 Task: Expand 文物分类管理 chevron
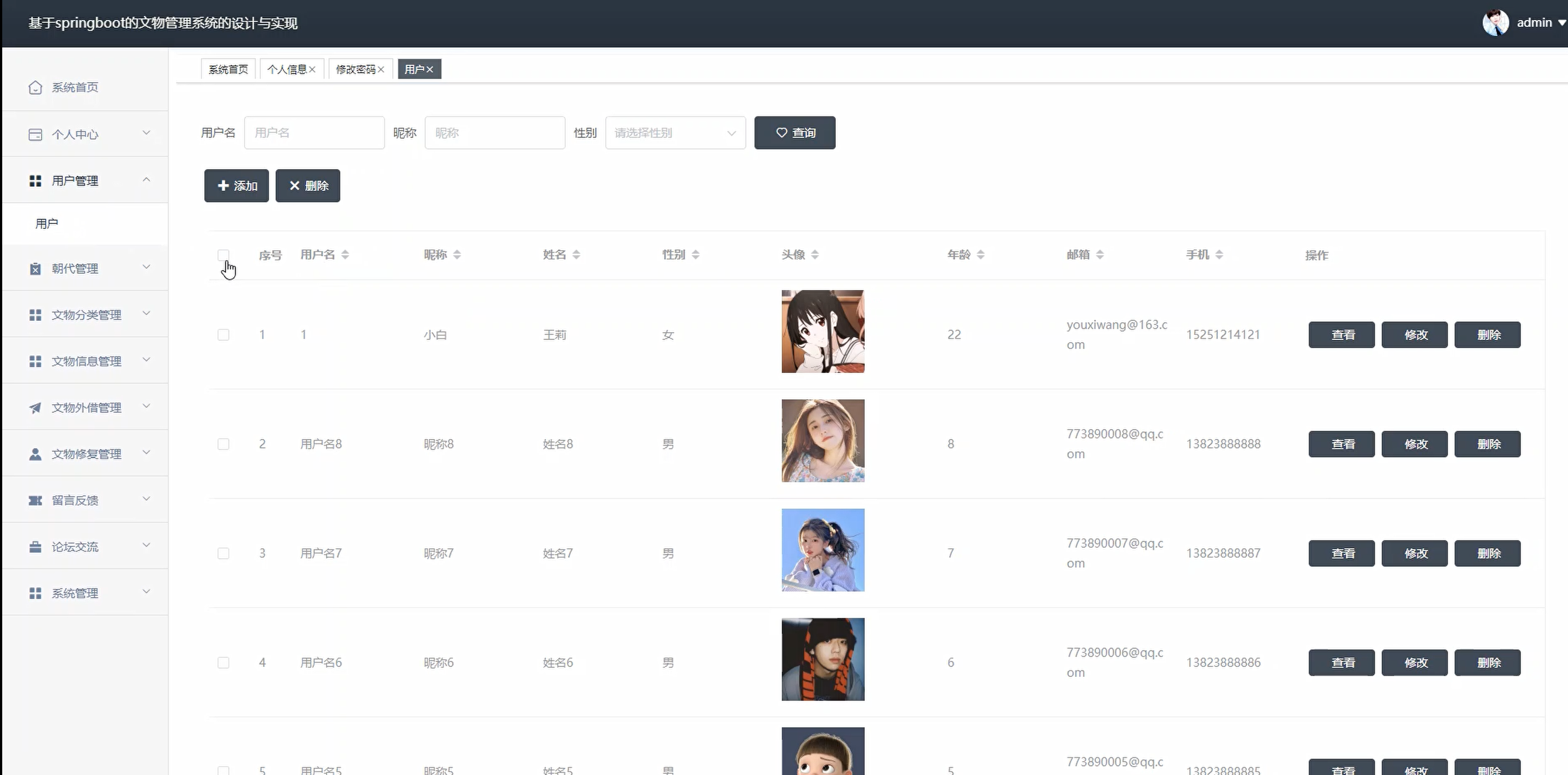click(x=146, y=314)
